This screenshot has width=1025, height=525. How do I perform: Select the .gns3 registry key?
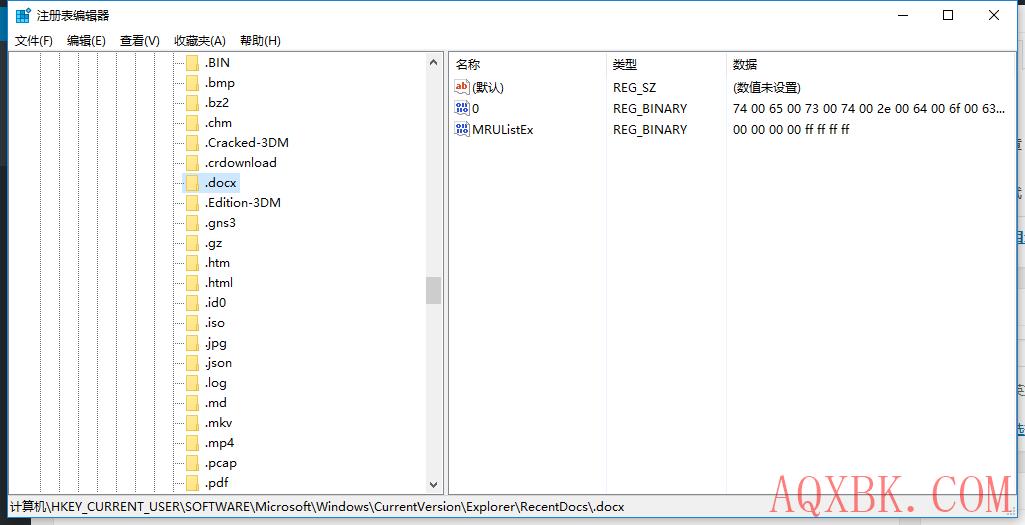[x=220, y=223]
